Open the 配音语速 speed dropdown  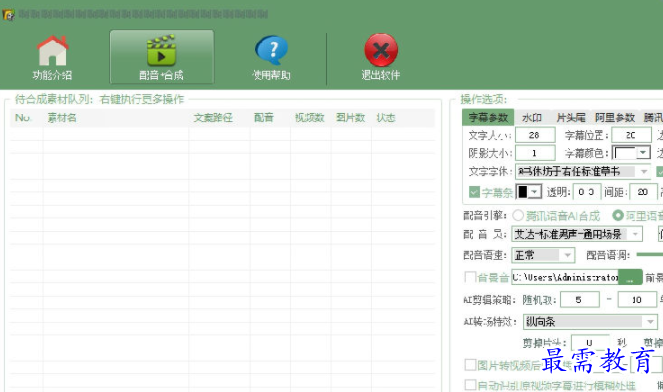coord(567,255)
